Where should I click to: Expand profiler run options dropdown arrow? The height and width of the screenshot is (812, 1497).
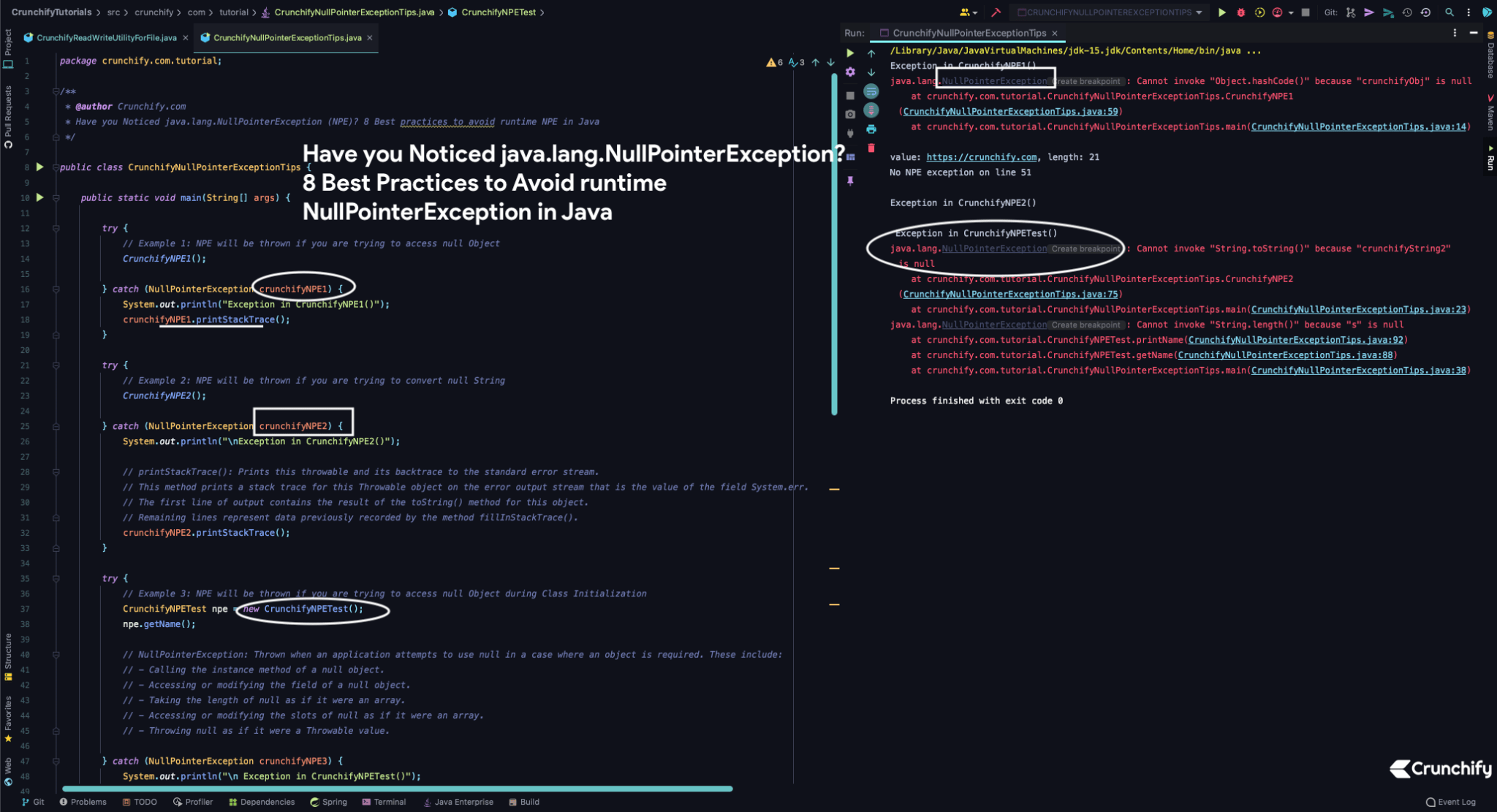pos(1291,12)
